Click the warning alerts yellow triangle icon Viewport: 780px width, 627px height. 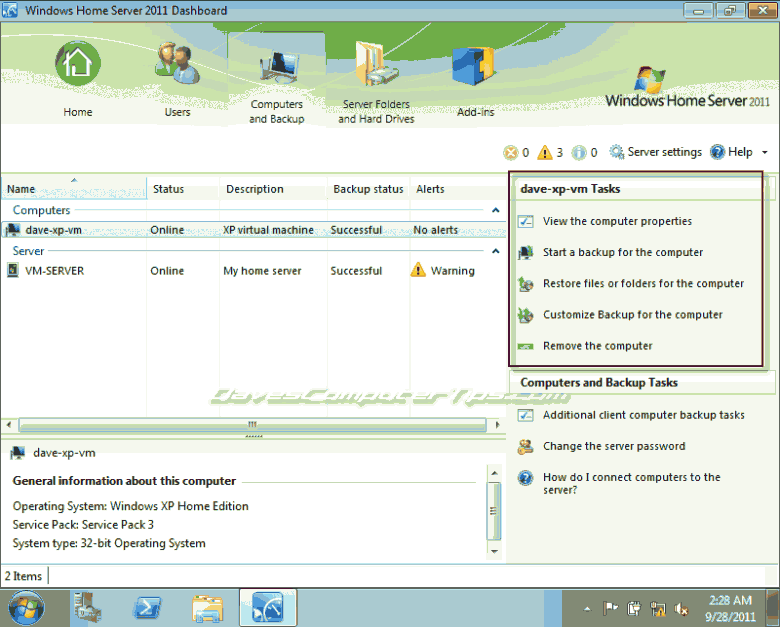[x=545, y=152]
